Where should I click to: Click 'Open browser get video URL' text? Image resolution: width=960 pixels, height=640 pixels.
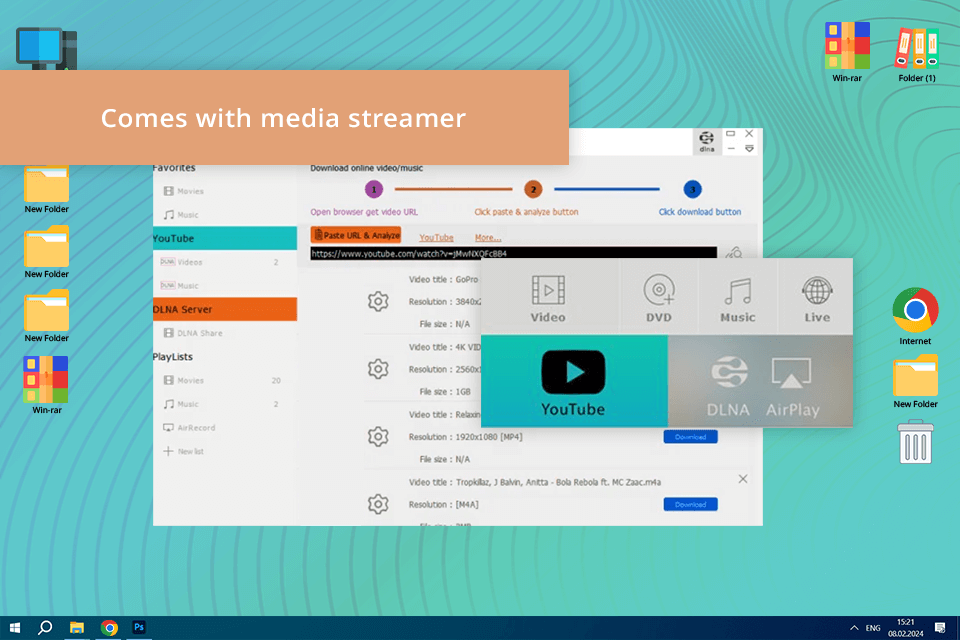coord(364,212)
